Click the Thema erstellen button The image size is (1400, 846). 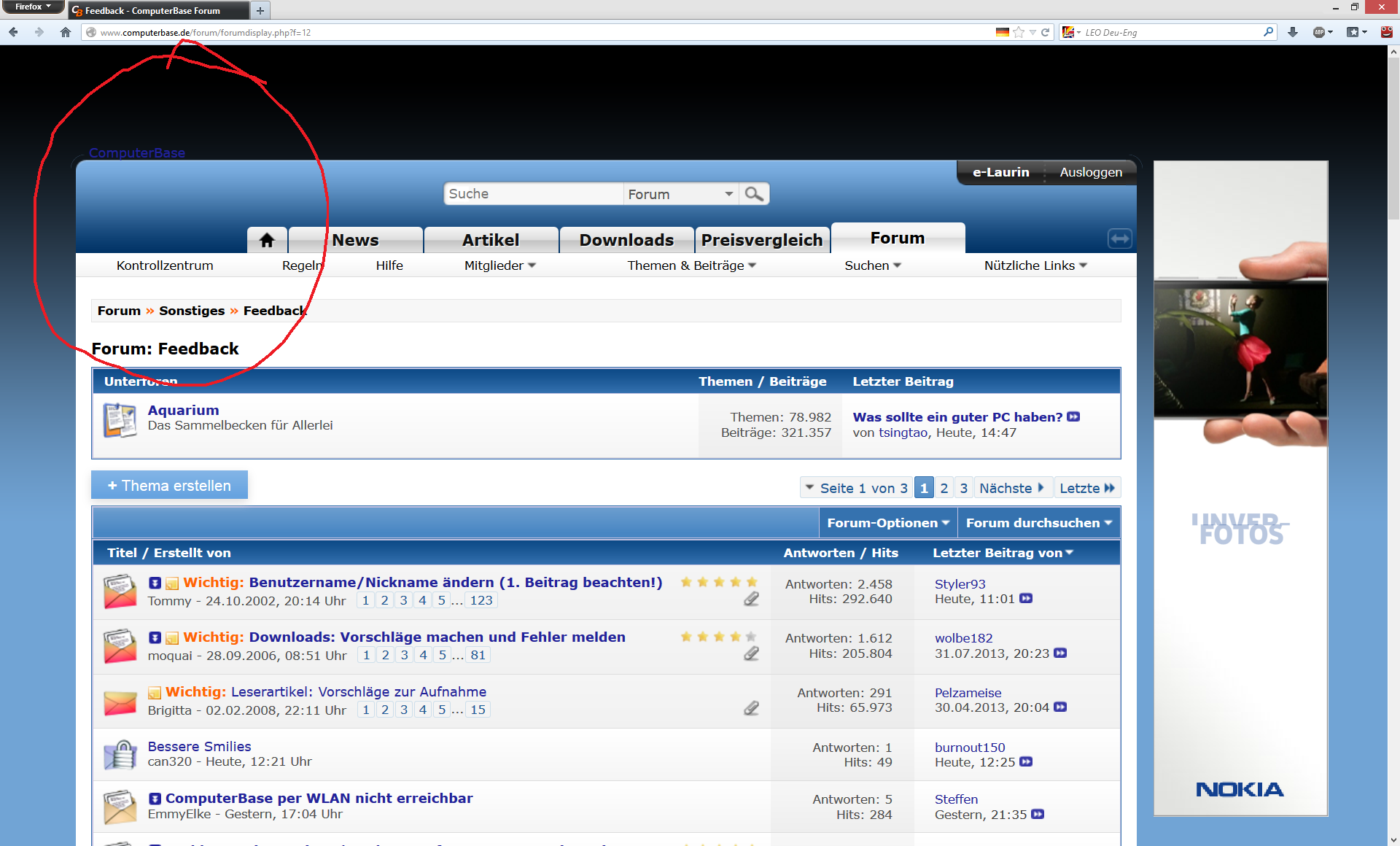point(169,486)
